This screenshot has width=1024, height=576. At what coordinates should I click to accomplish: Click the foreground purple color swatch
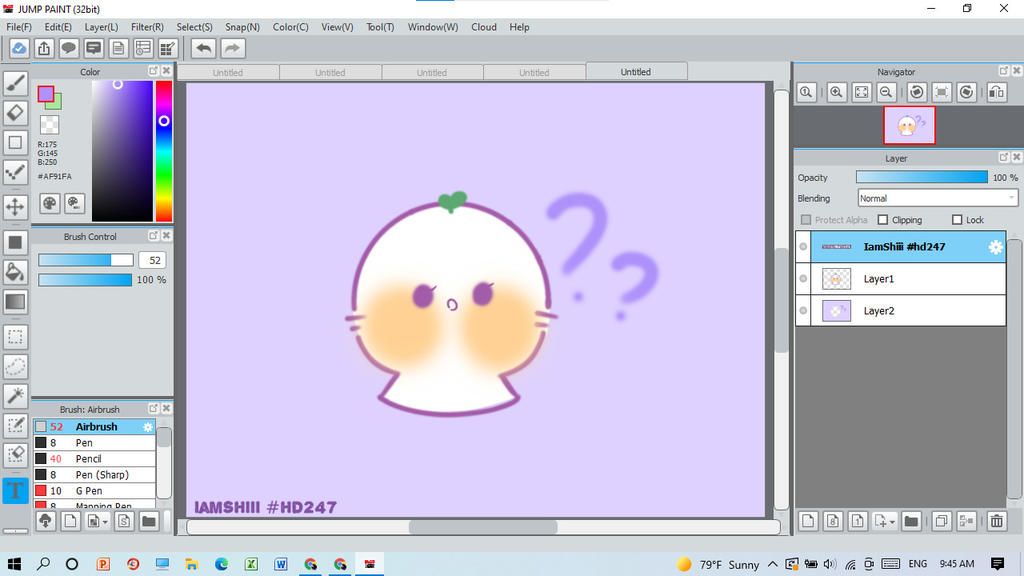46,95
